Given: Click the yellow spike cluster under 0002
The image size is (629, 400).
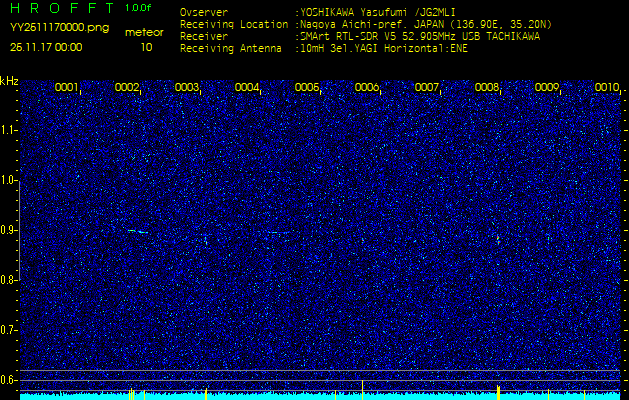Looking at the screenshot, I should (x=132, y=394).
